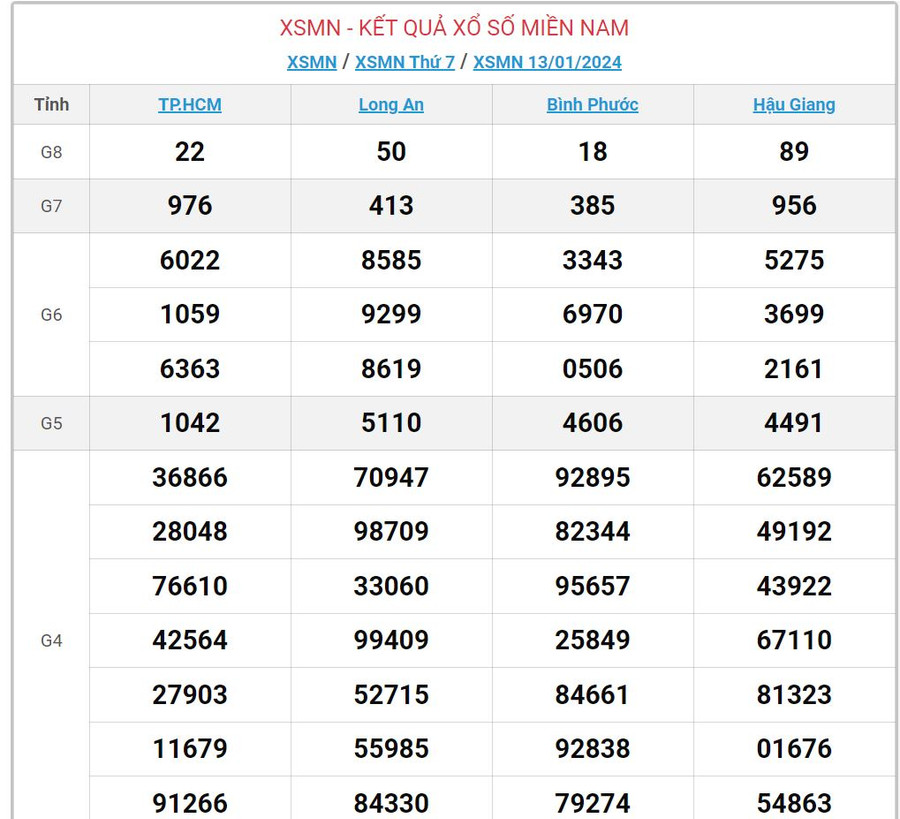Viewport: 900px width, 819px height.
Task: Click the G4 prize row label
Action: click(51, 640)
